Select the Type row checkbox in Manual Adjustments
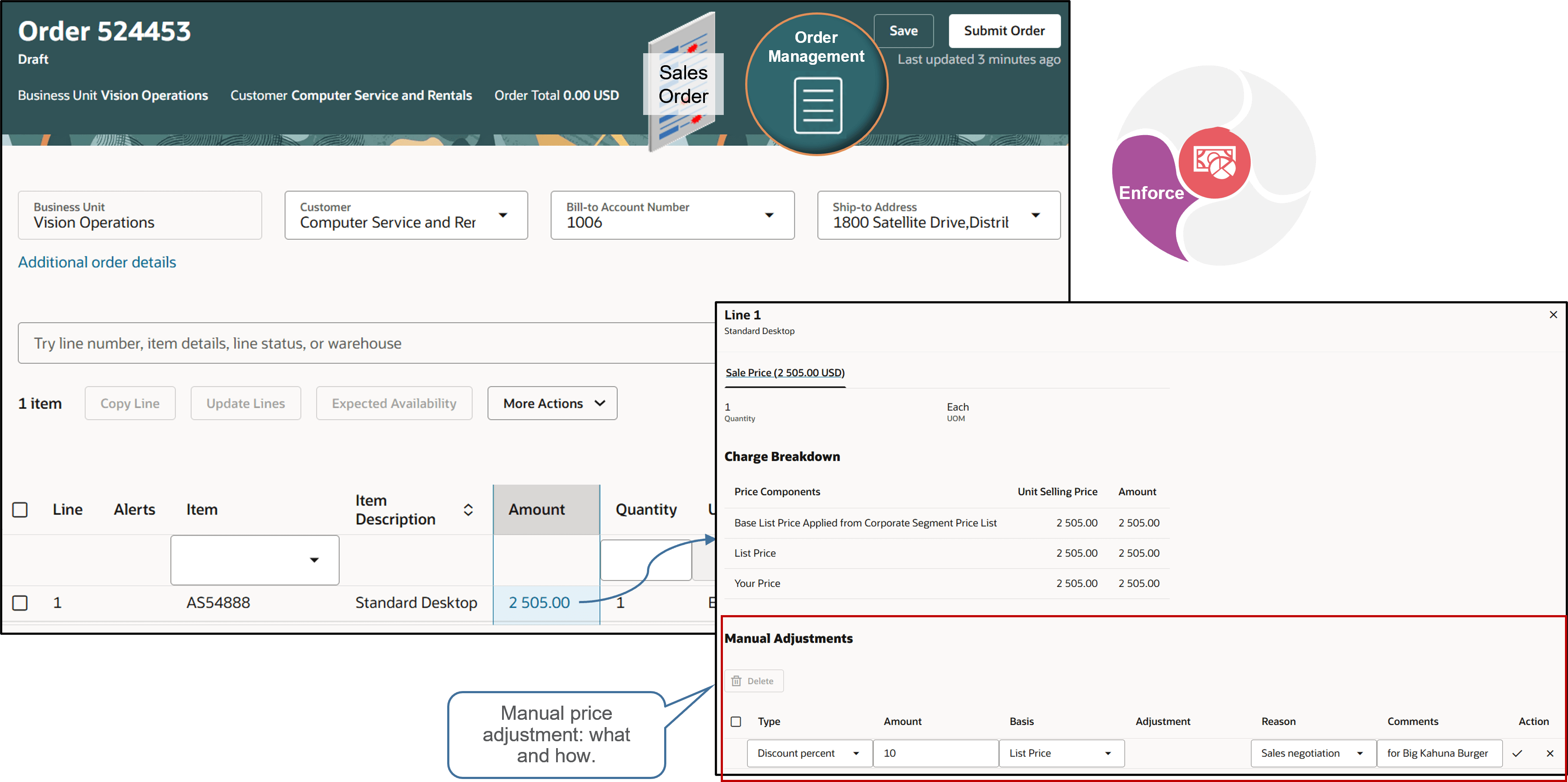The image size is (1568, 782). 736,721
